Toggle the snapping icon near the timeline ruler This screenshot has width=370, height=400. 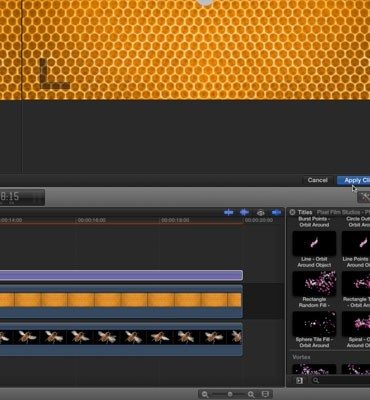276,212
